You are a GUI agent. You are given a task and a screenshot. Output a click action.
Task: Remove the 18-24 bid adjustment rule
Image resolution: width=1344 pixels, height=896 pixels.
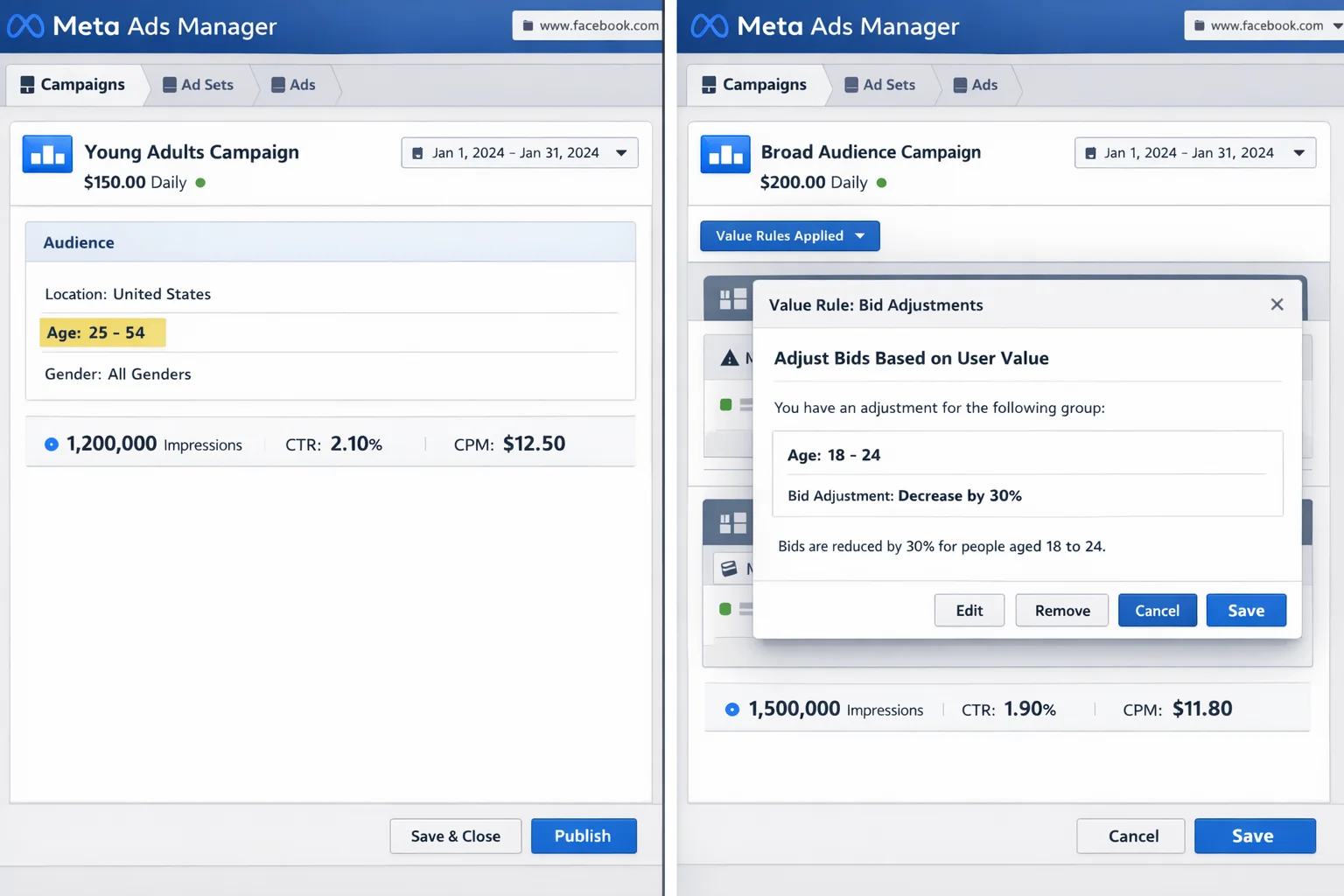1061,610
